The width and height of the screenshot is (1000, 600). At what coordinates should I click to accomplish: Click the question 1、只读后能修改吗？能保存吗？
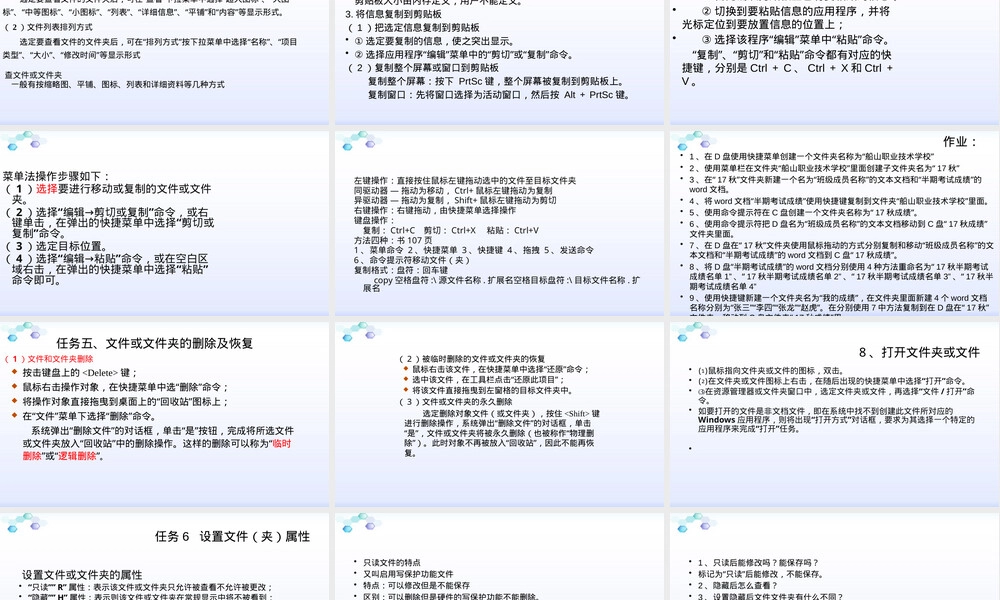tap(758, 562)
